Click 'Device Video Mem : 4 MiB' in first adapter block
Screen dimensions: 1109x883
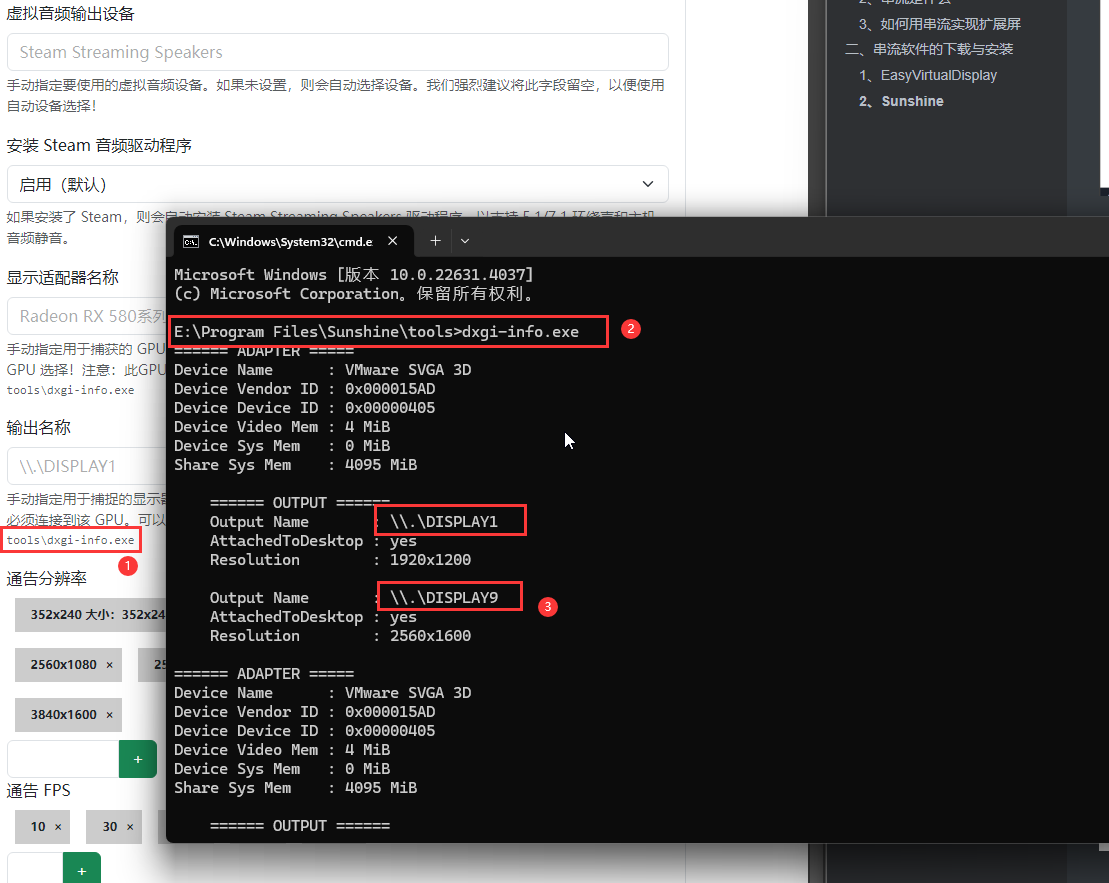(x=282, y=427)
